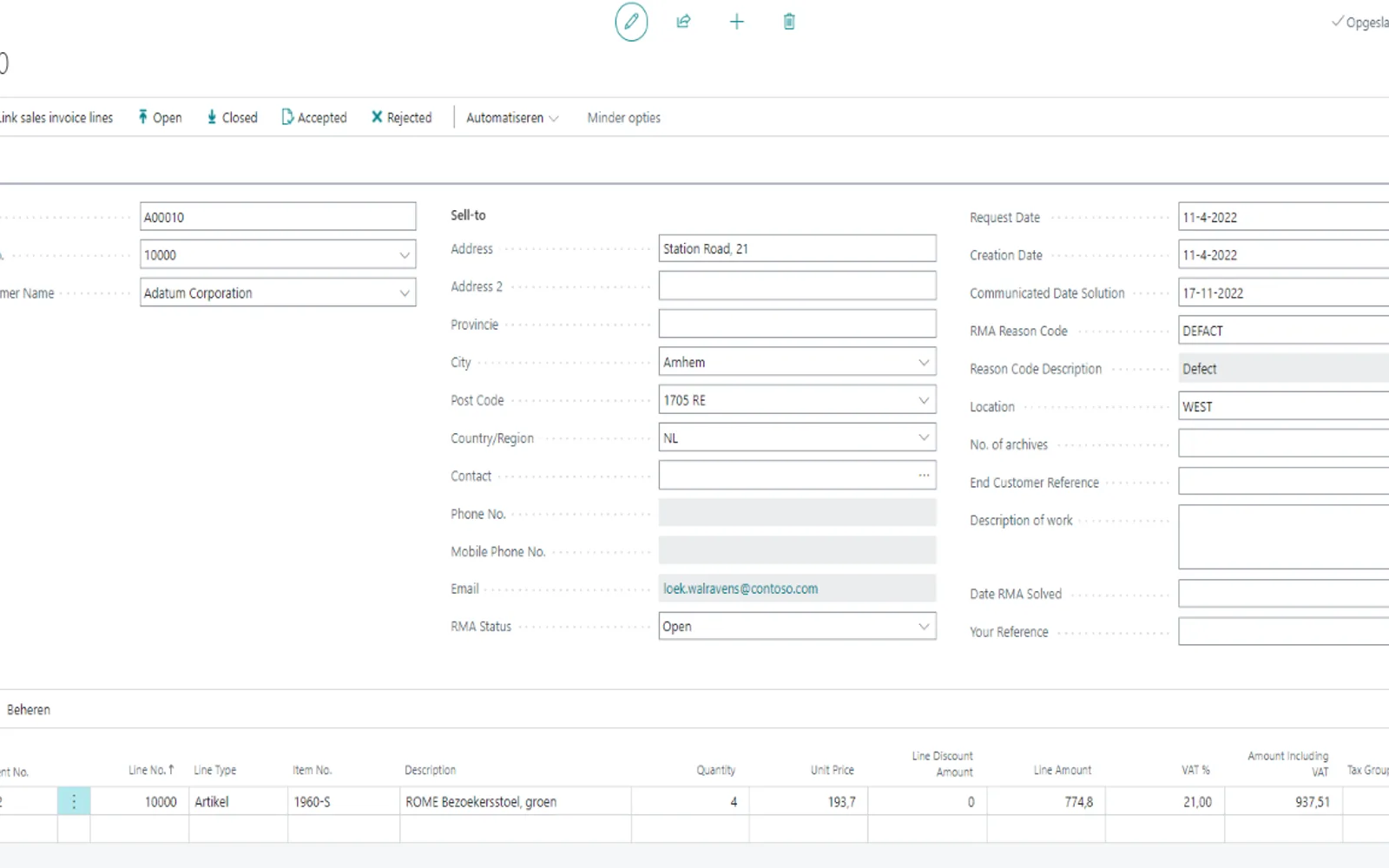This screenshot has width=1389, height=868.
Task: Open the Beheren menu
Action: [x=29, y=710]
